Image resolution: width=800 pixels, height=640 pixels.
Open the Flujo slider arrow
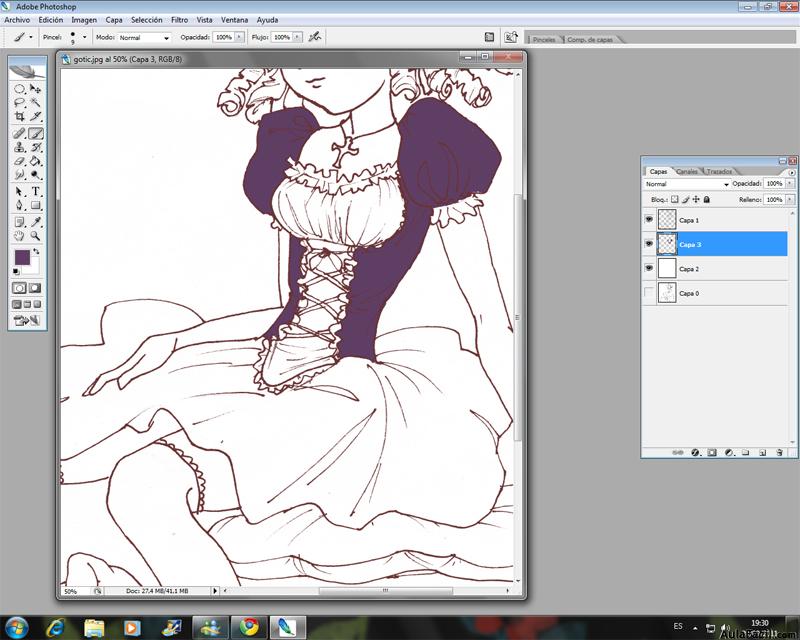pos(297,37)
